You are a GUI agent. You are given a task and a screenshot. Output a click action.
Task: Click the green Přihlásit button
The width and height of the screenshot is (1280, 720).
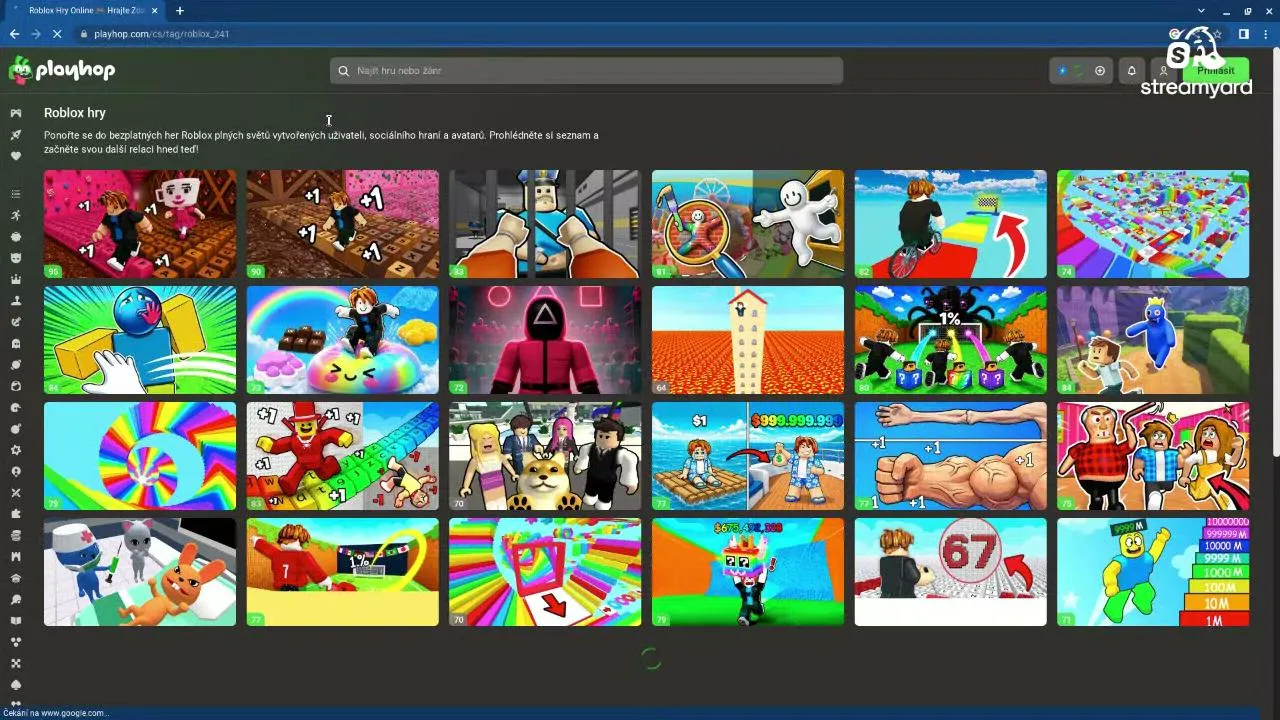click(x=1216, y=70)
